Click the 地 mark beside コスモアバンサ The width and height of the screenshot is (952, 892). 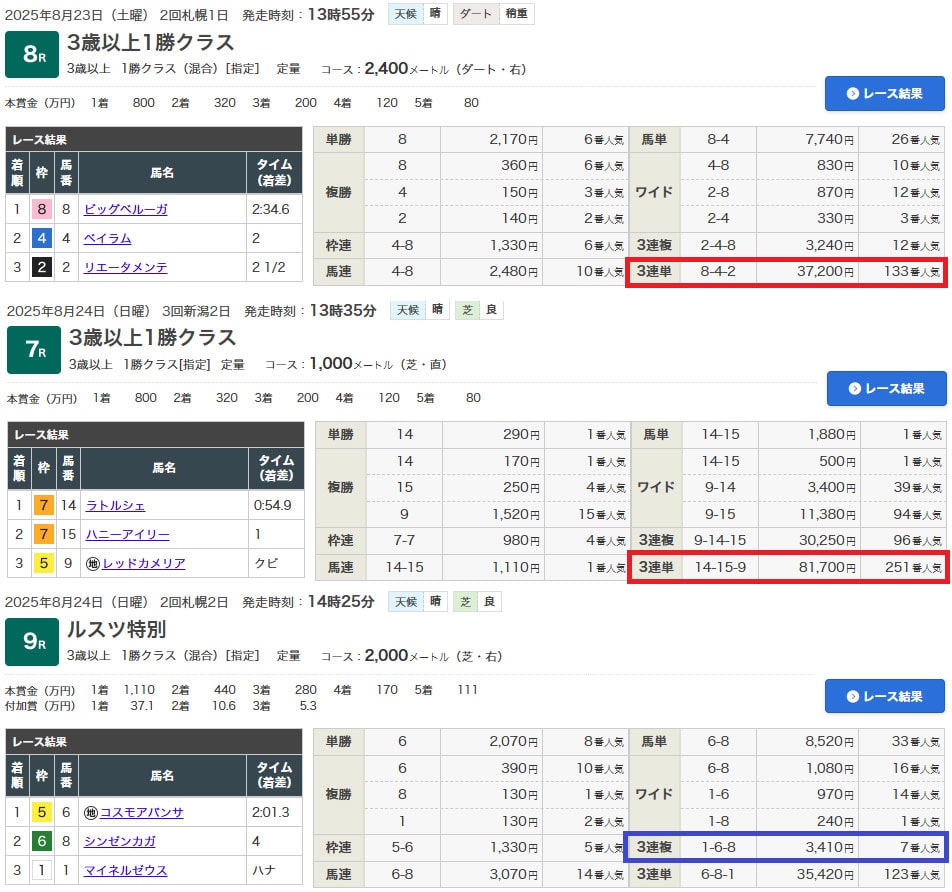click(x=91, y=813)
